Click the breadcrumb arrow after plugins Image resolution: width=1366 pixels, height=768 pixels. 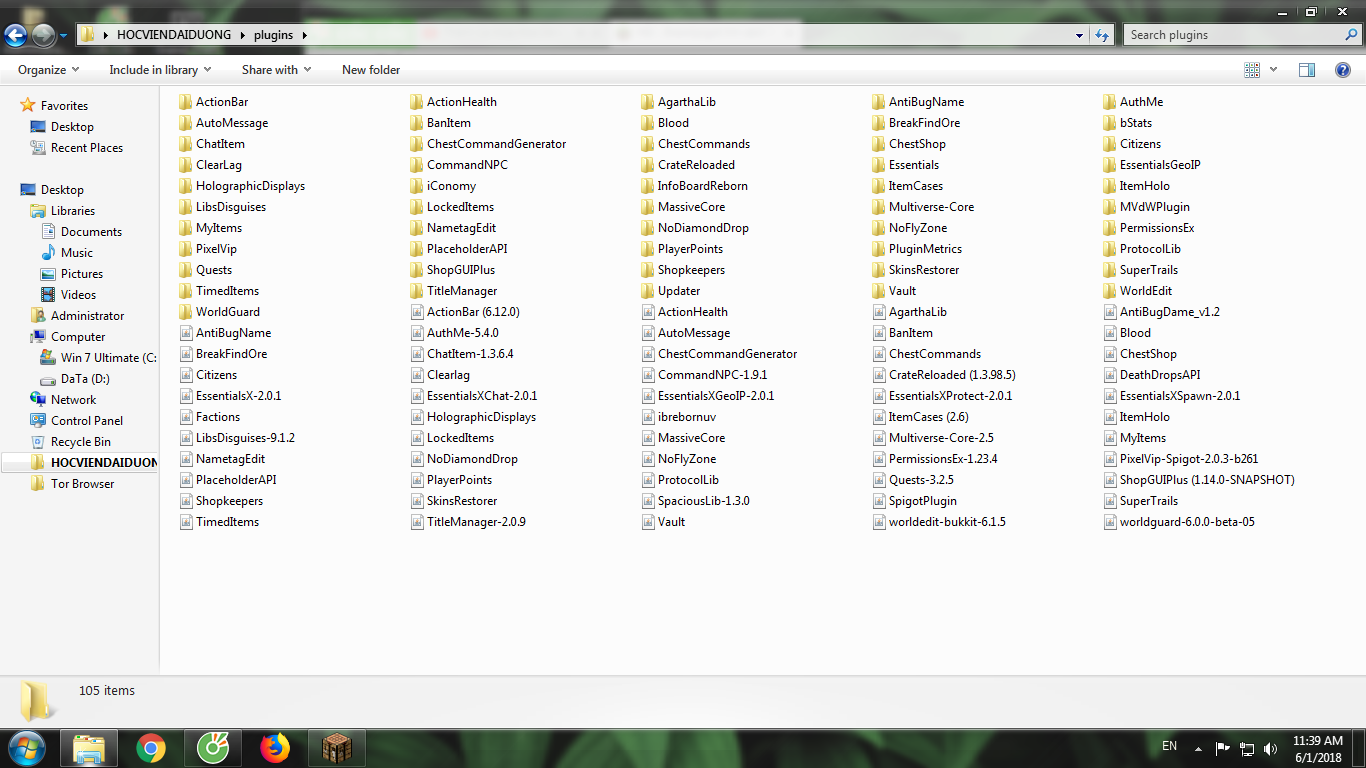coord(304,35)
